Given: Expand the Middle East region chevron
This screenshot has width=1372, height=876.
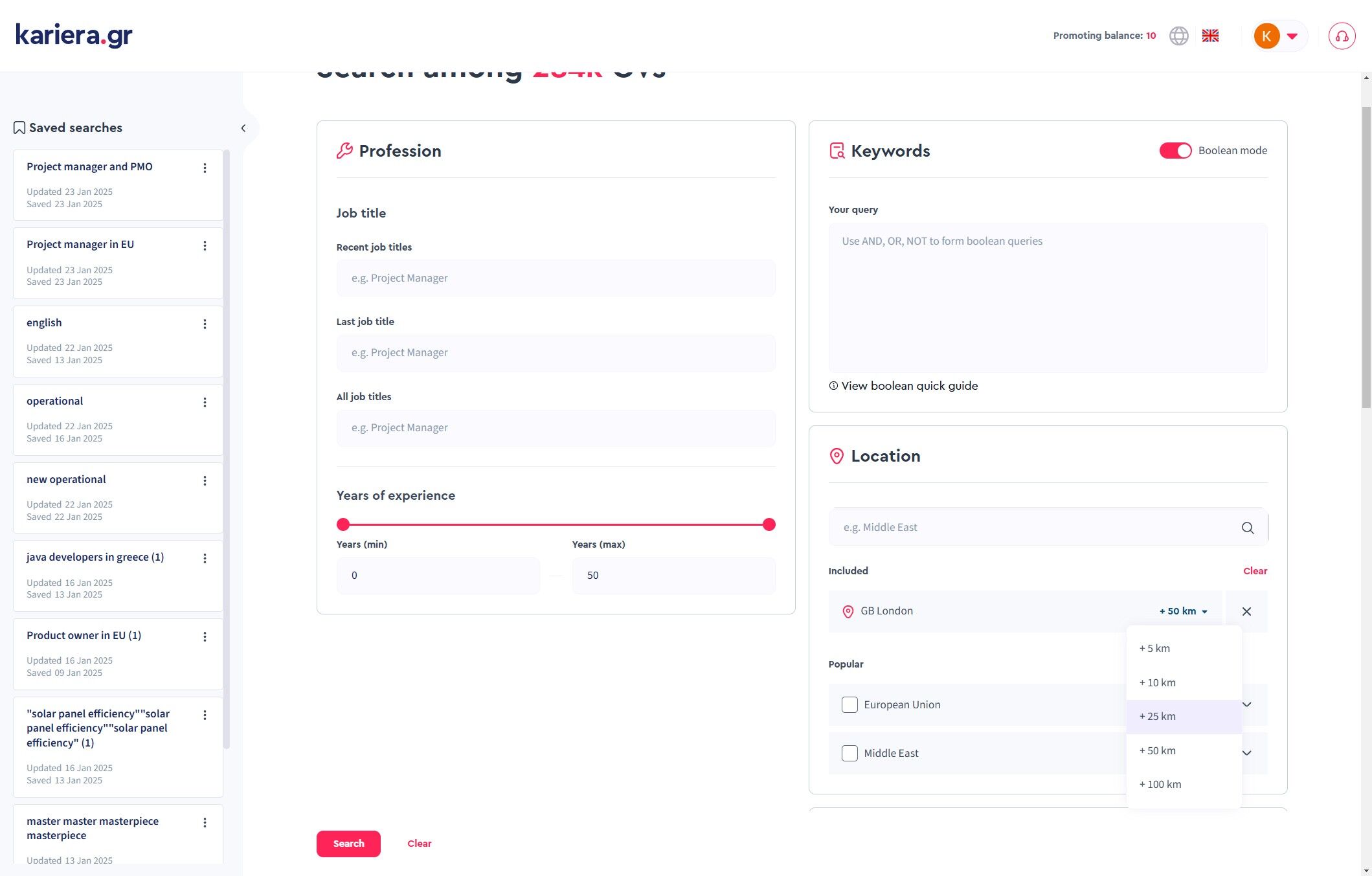Looking at the screenshot, I should click(1246, 753).
